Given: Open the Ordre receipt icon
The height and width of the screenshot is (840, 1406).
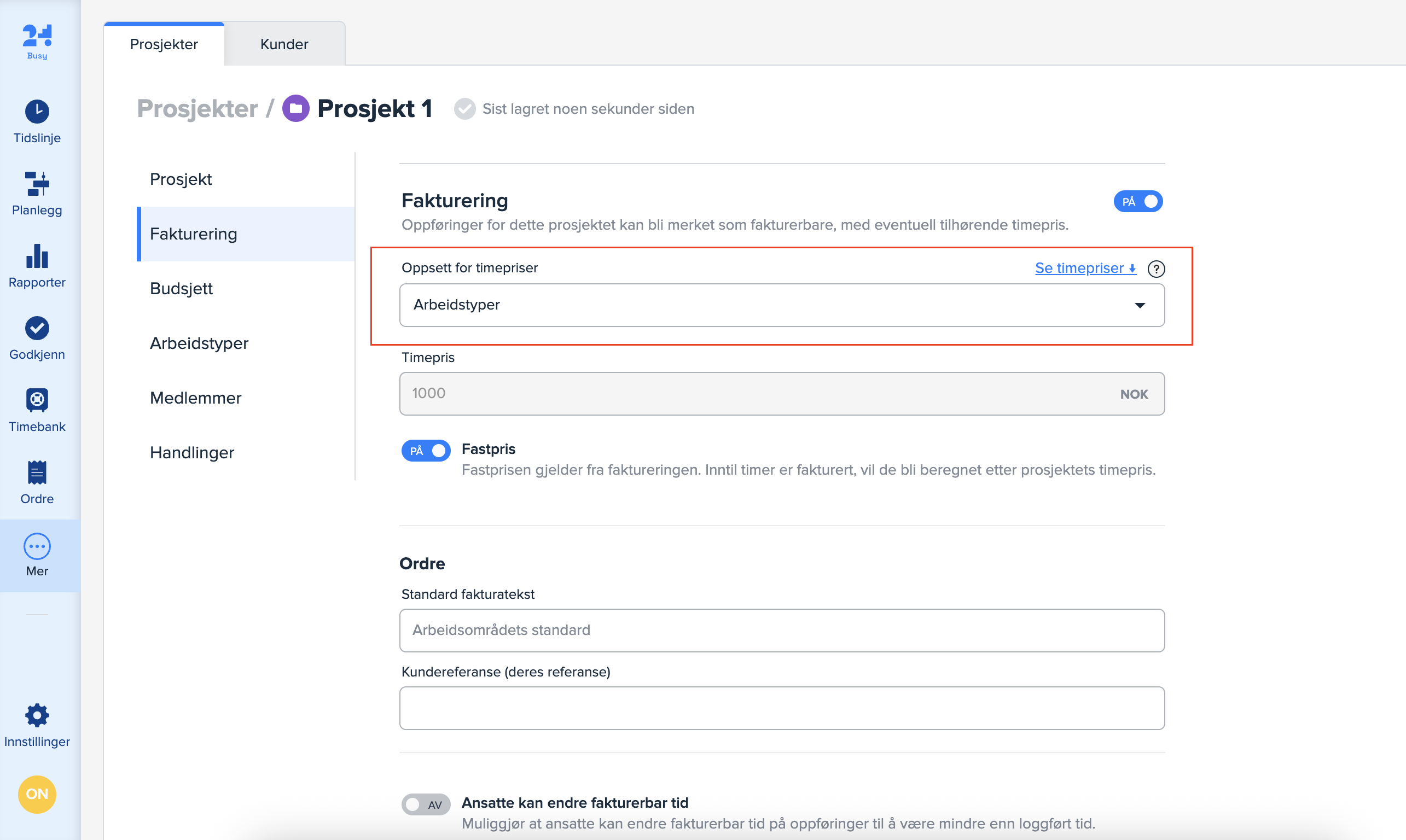Looking at the screenshot, I should click(x=37, y=472).
